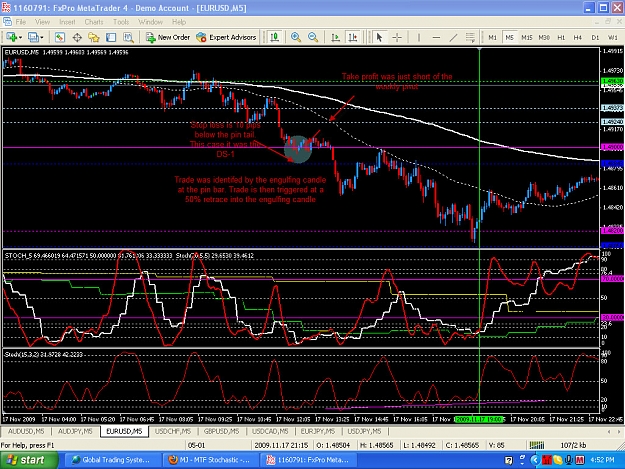
Task: Switch to the EURJPY,M5 chart tab
Action: (x=318, y=431)
